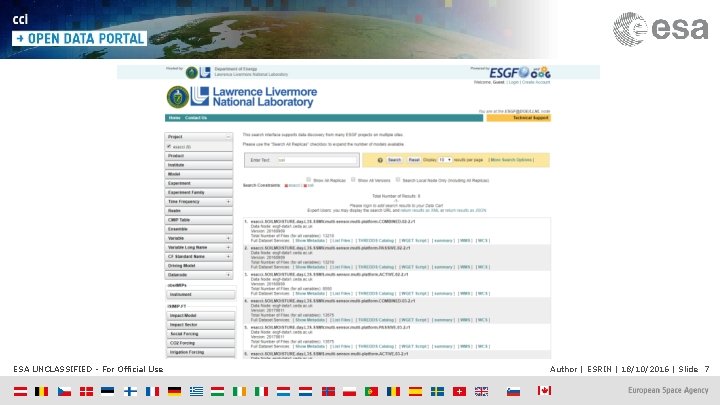Click the Lawrence Livermore National Laboratory logo
The image size is (720, 405).
(x=254, y=97)
